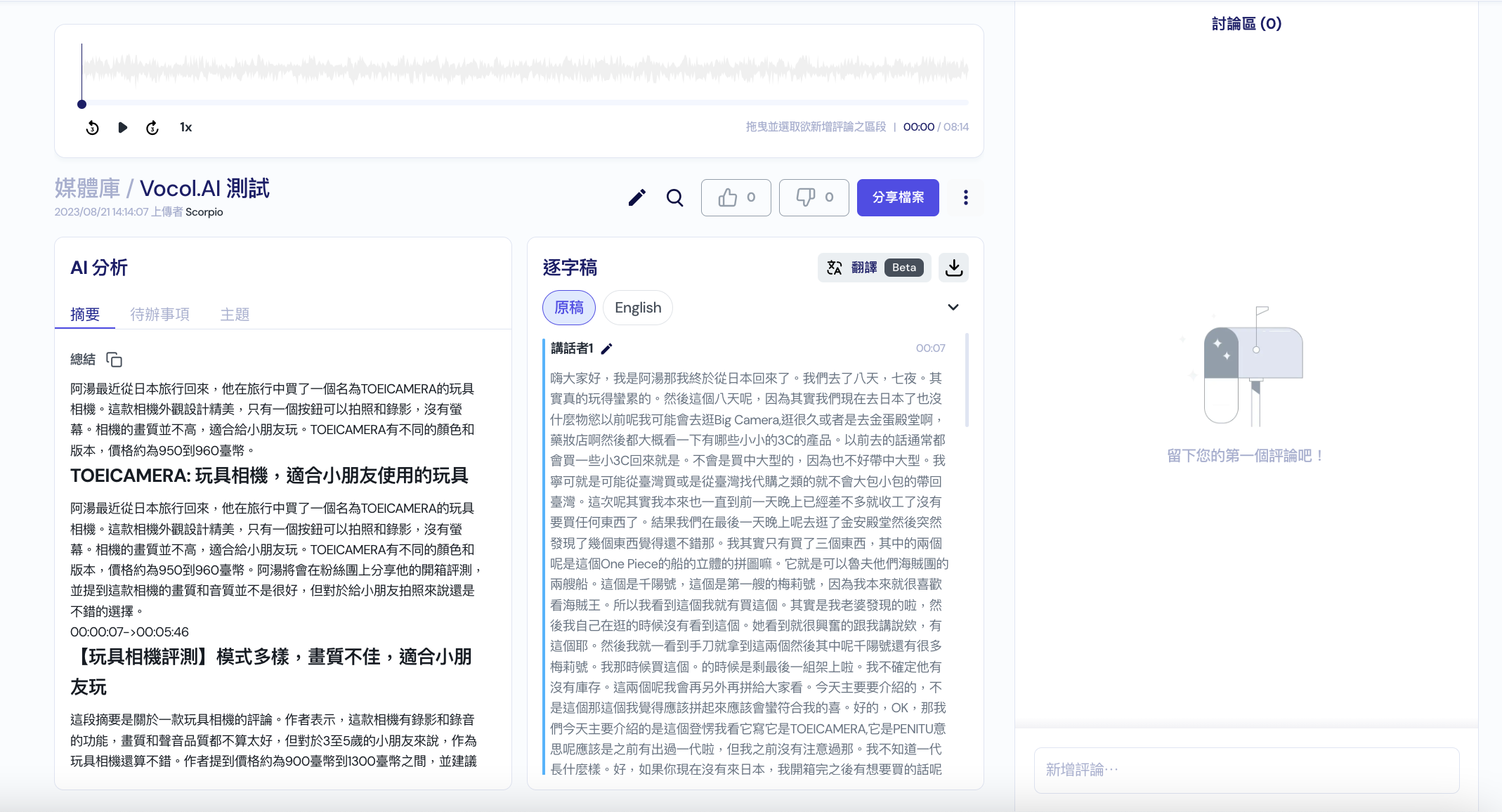Screen dimensions: 1502x812
Task: Click the rewind 5 seconds icon
Action: [92, 128]
